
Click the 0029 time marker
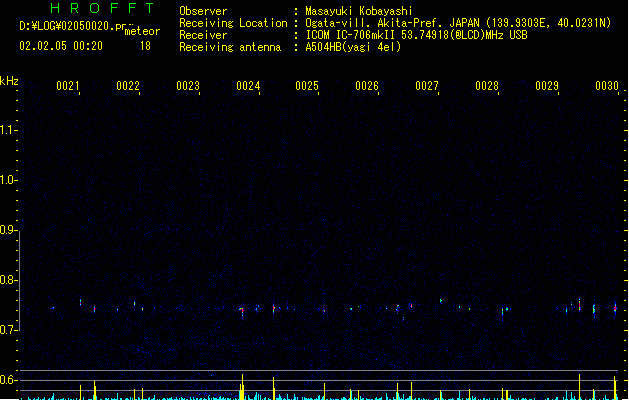547,86
